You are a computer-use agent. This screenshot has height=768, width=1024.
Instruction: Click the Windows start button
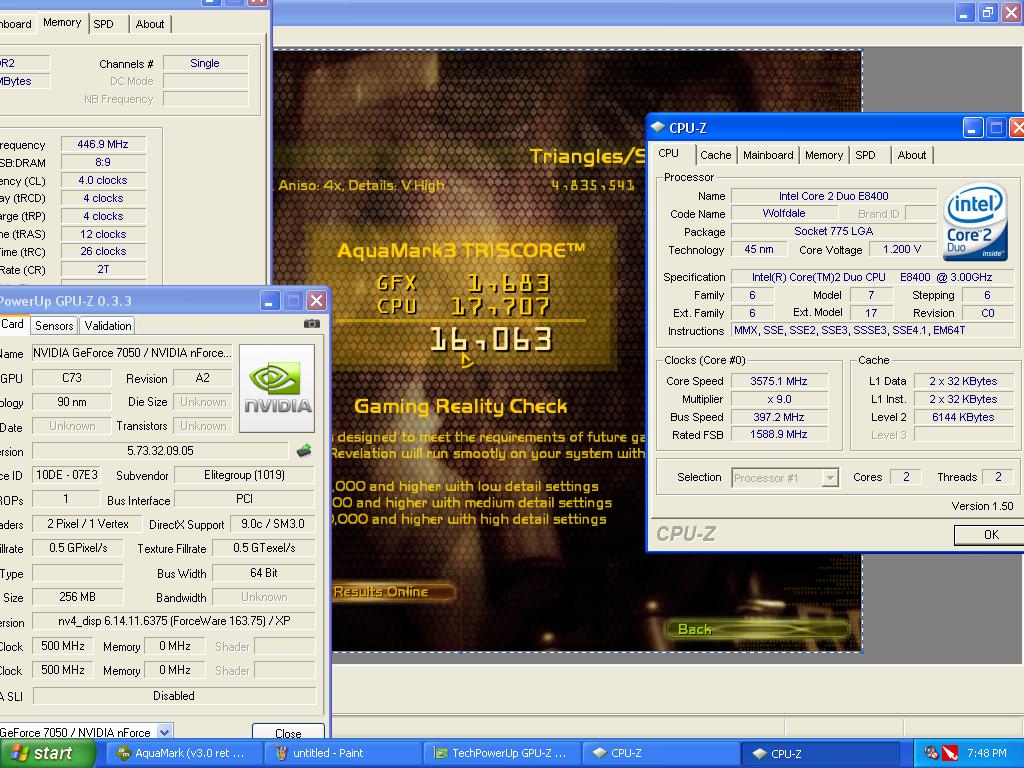point(47,753)
